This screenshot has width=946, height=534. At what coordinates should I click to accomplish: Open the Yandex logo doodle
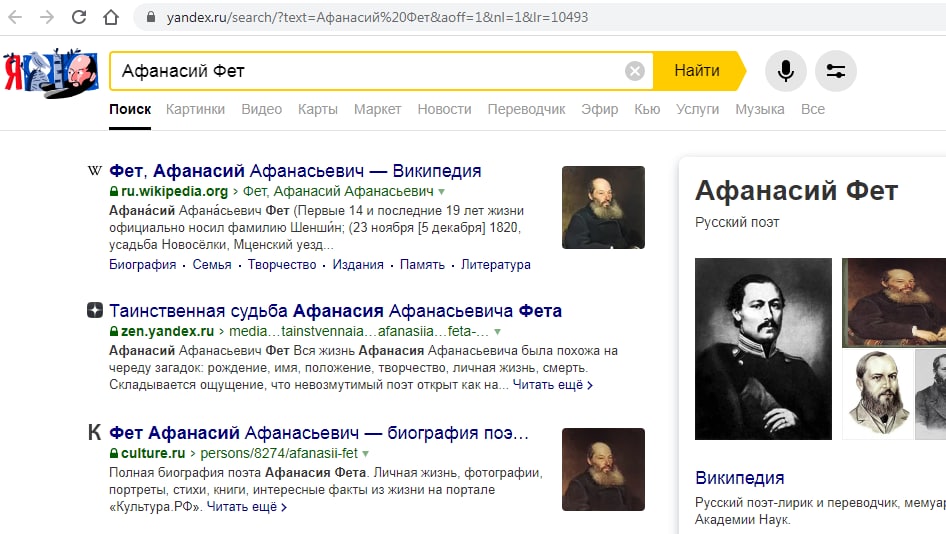point(51,72)
